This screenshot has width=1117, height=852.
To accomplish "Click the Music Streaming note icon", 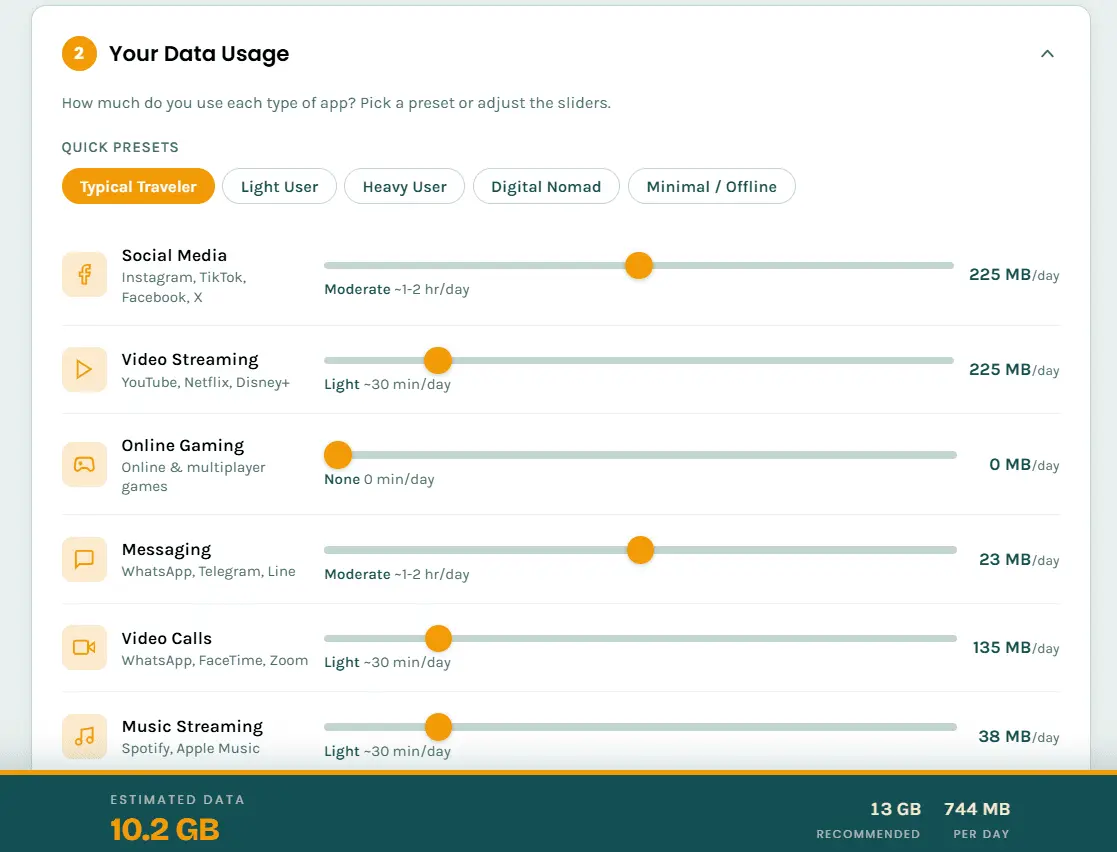I will point(84,736).
